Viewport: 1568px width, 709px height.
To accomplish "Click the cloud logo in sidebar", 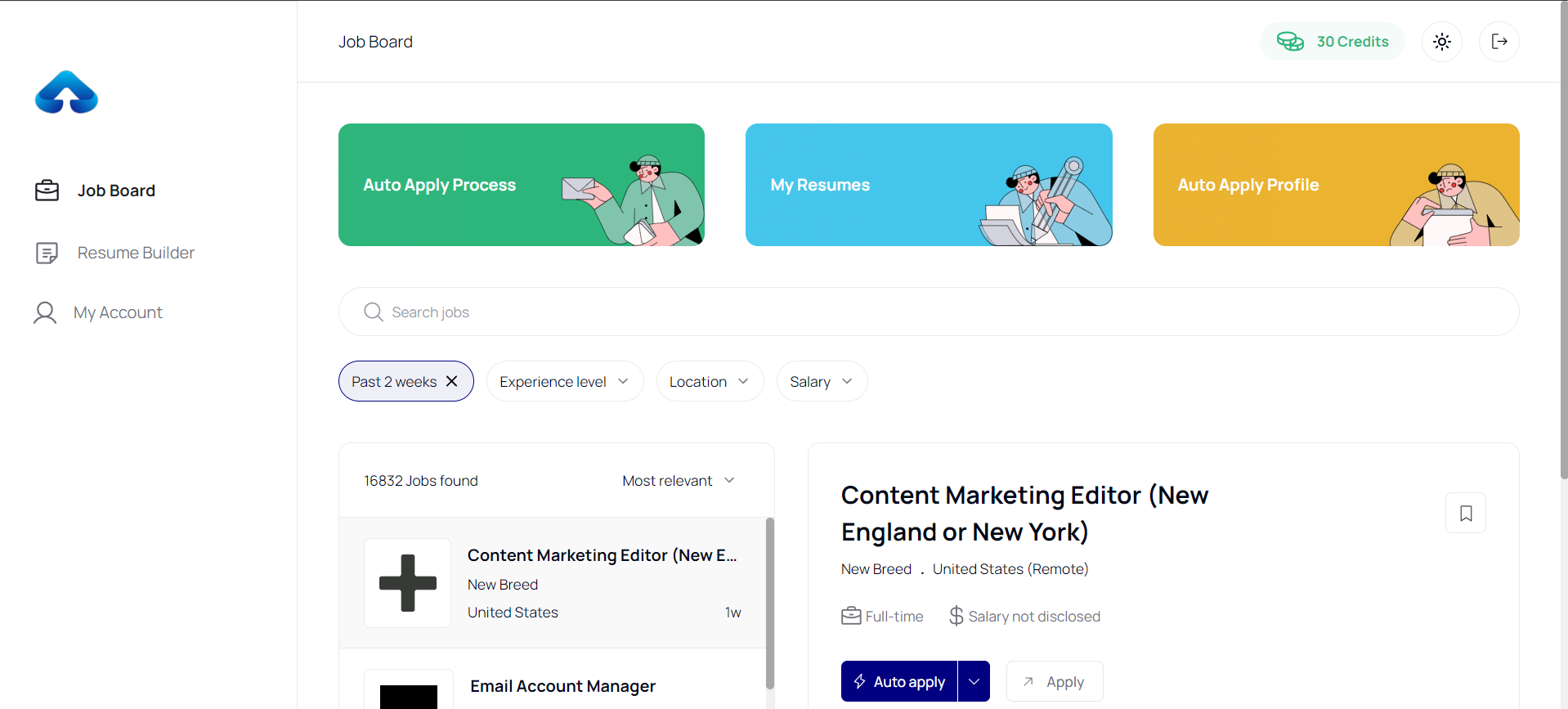I will [x=66, y=92].
